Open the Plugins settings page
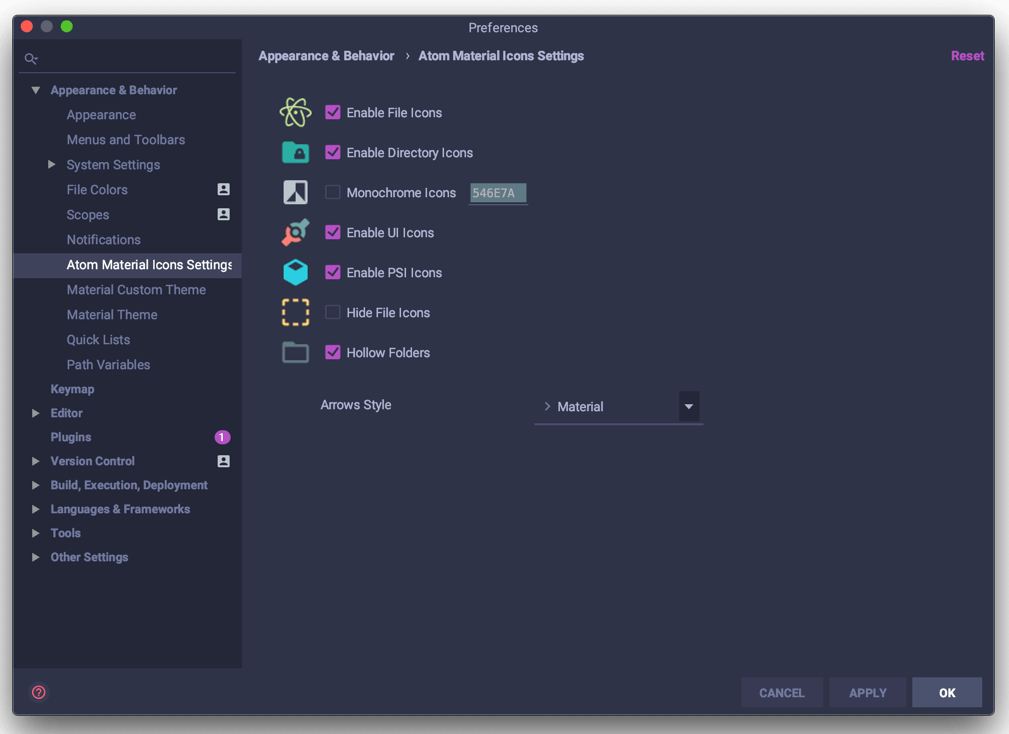This screenshot has width=1009, height=734. [71, 437]
